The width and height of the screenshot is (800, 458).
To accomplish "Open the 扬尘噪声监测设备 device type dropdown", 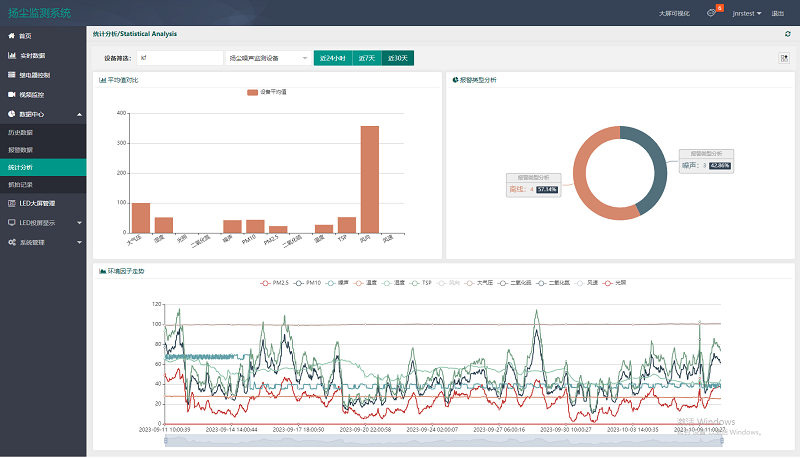I will click(268, 58).
